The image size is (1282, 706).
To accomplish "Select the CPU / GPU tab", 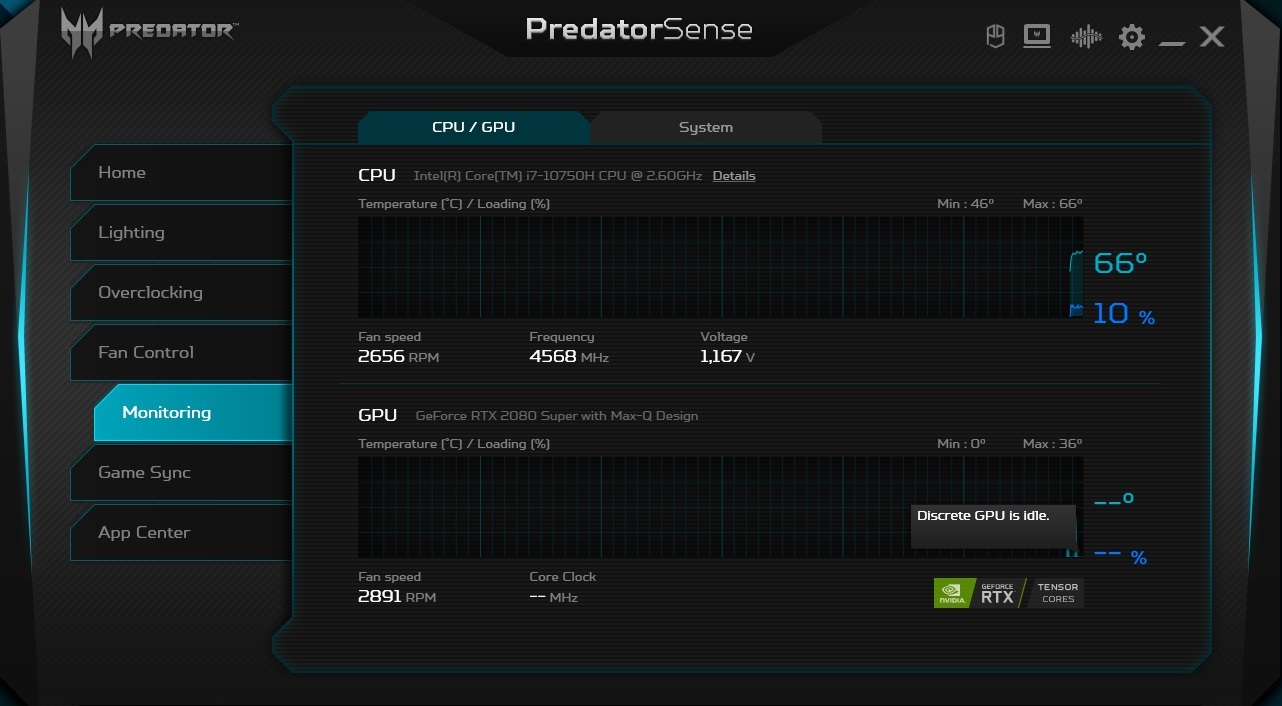I will [x=473, y=127].
